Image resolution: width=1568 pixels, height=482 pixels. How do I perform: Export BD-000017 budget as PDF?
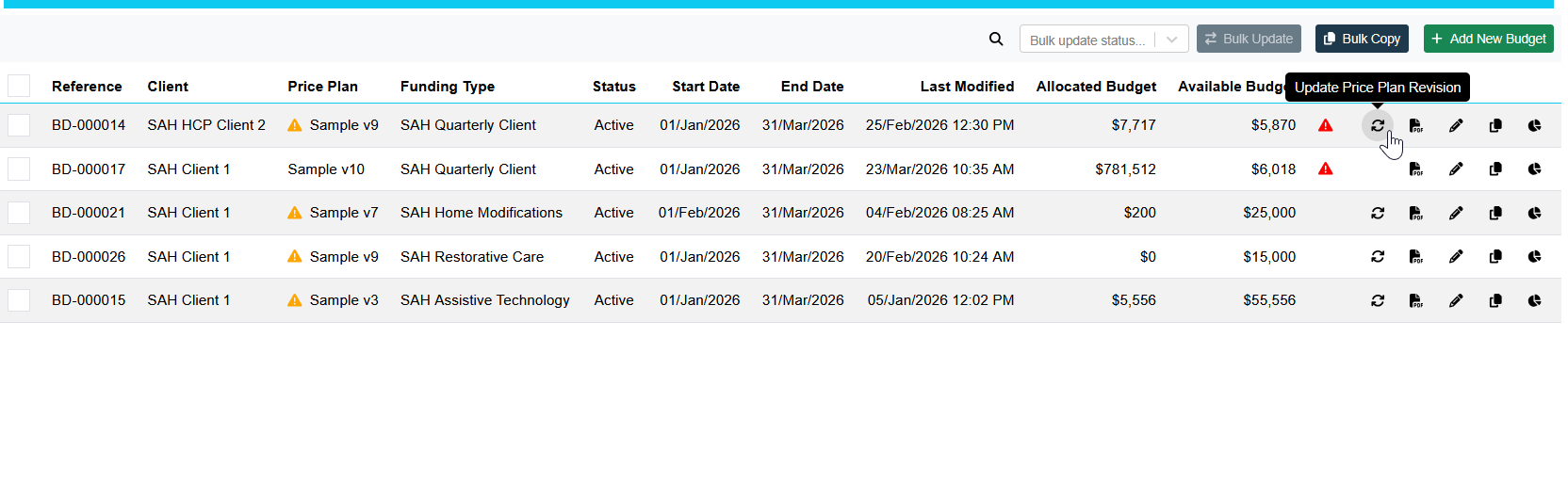pyautogui.click(x=1415, y=169)
